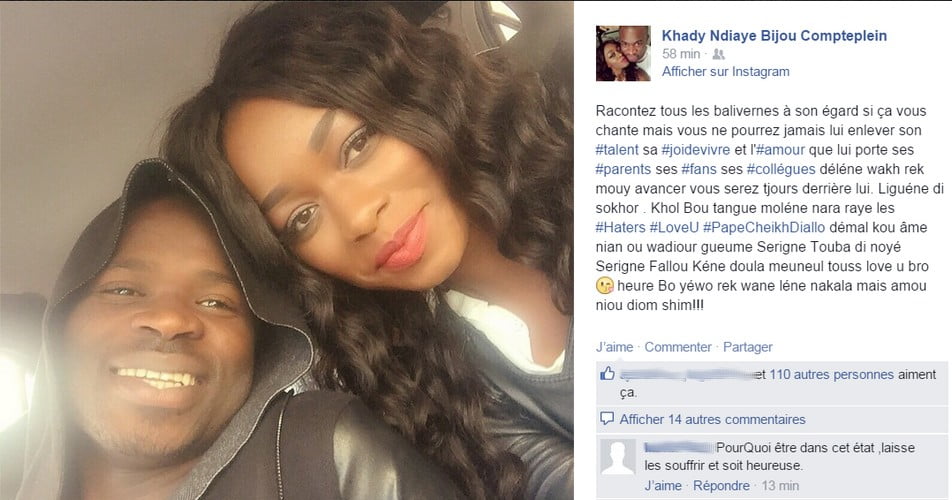Open Afficher sur Instagram link
Viewport: 952px width, 500px height.
coord(726,72)
